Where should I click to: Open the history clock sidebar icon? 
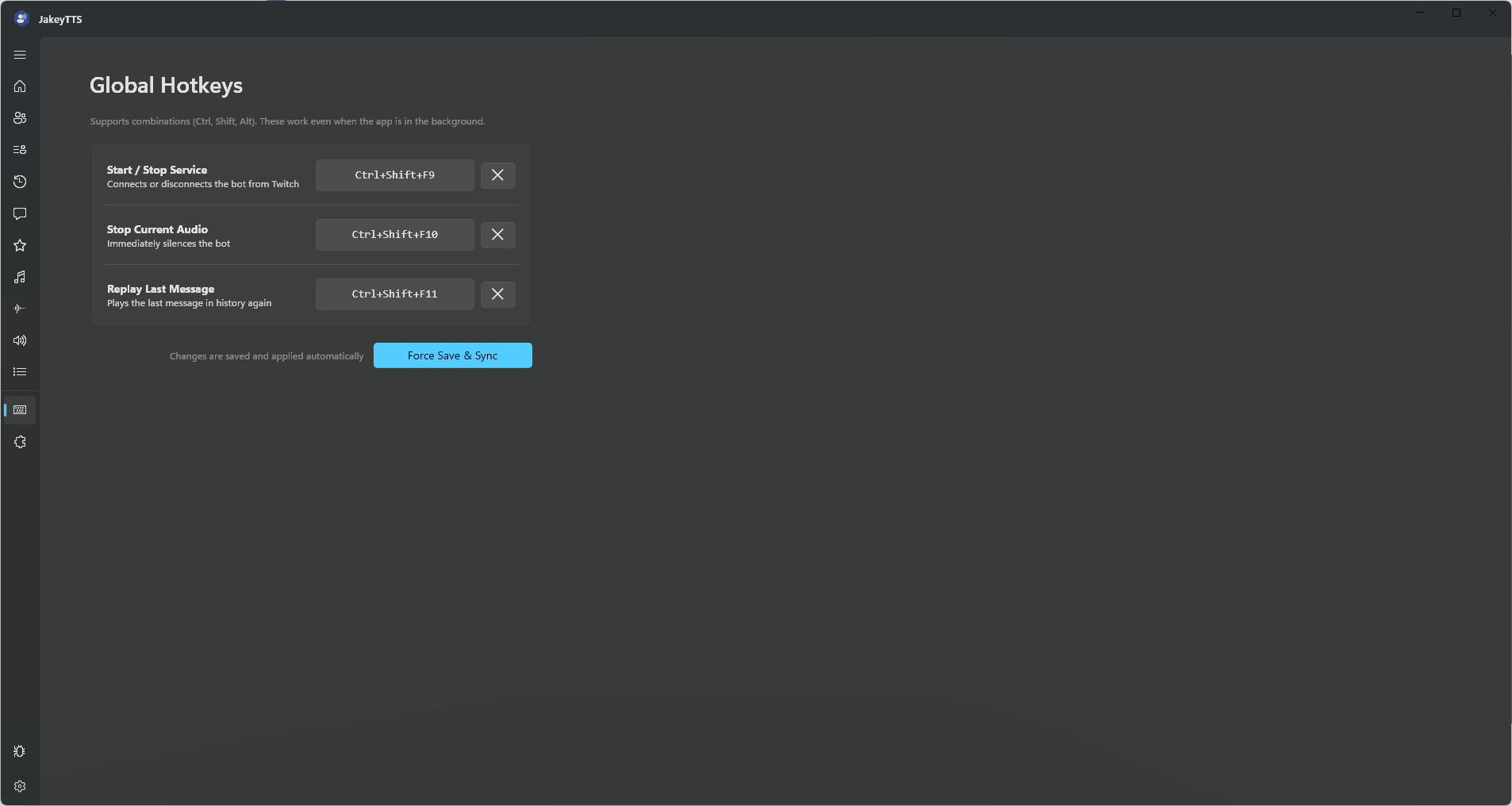point(20,182)
